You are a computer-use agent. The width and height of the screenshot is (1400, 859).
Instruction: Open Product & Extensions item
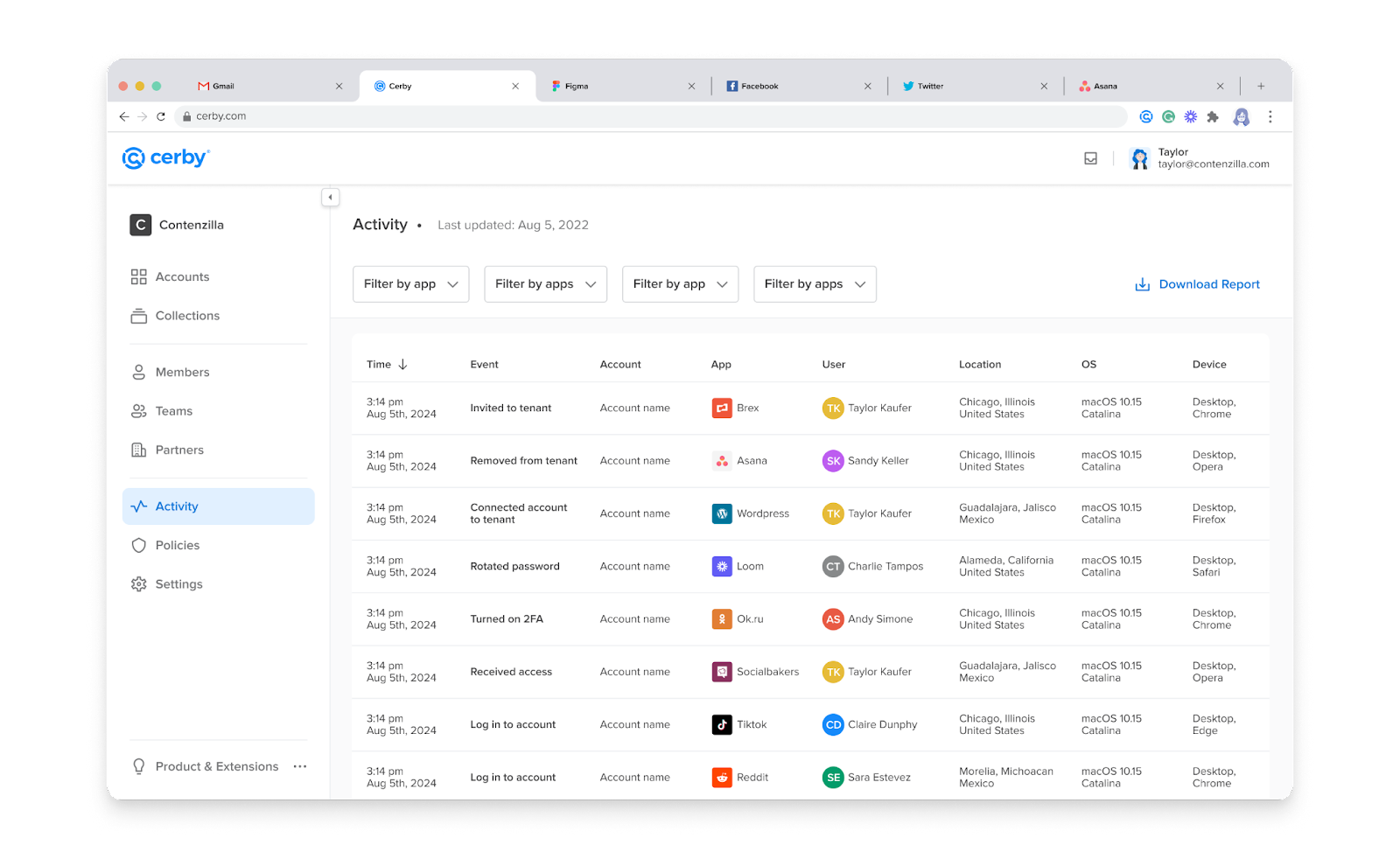(x=206, y=766)
